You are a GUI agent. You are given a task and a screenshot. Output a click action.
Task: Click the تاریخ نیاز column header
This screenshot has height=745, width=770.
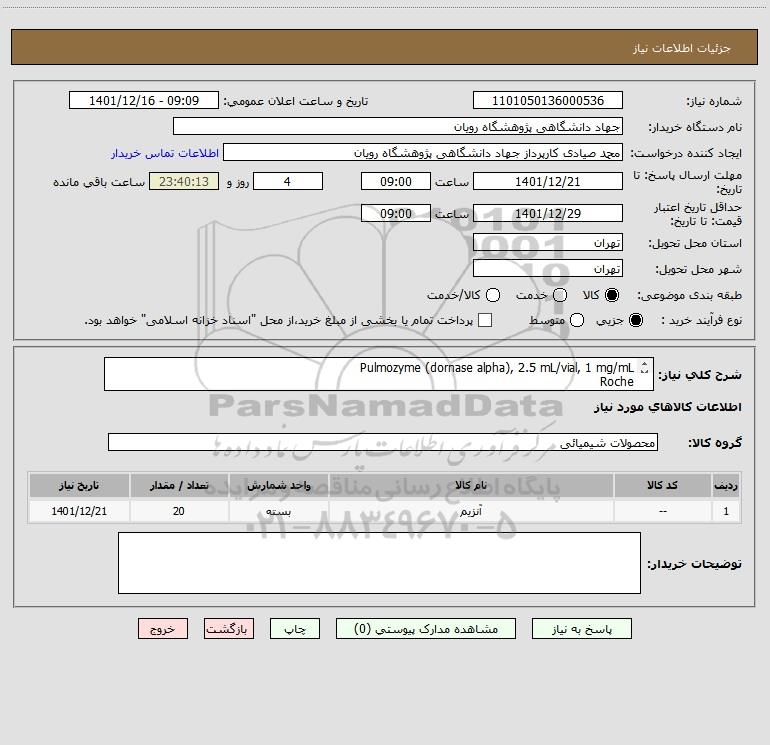pos(79,485)
